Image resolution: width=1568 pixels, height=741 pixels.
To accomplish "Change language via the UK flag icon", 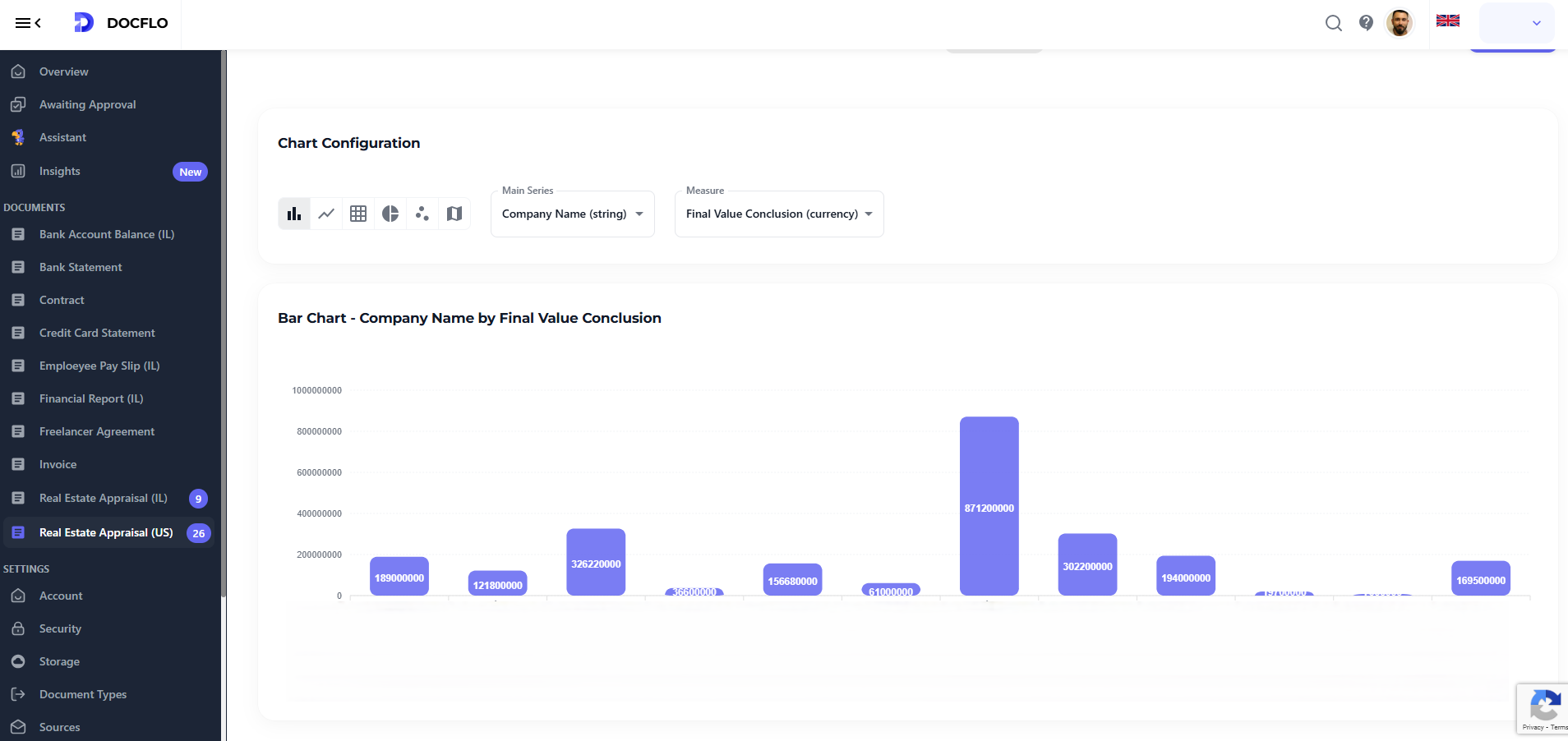I will pyautogui.click(x=1447, y=21).
